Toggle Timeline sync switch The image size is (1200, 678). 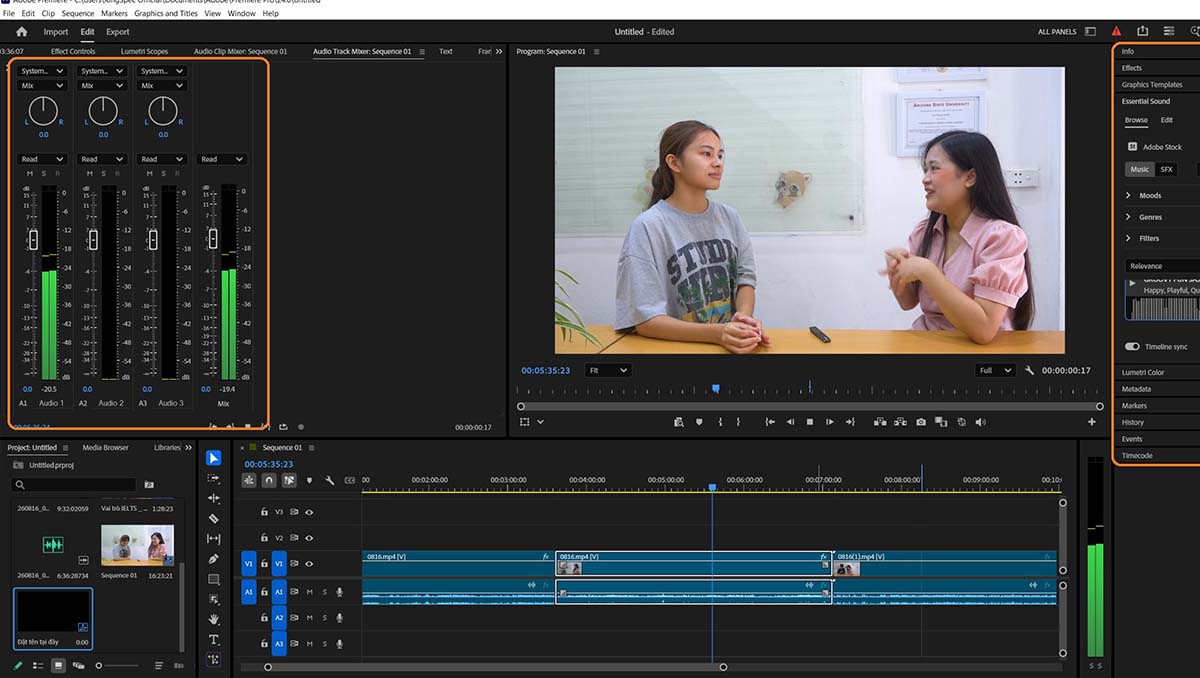(x=1132, y=346)
